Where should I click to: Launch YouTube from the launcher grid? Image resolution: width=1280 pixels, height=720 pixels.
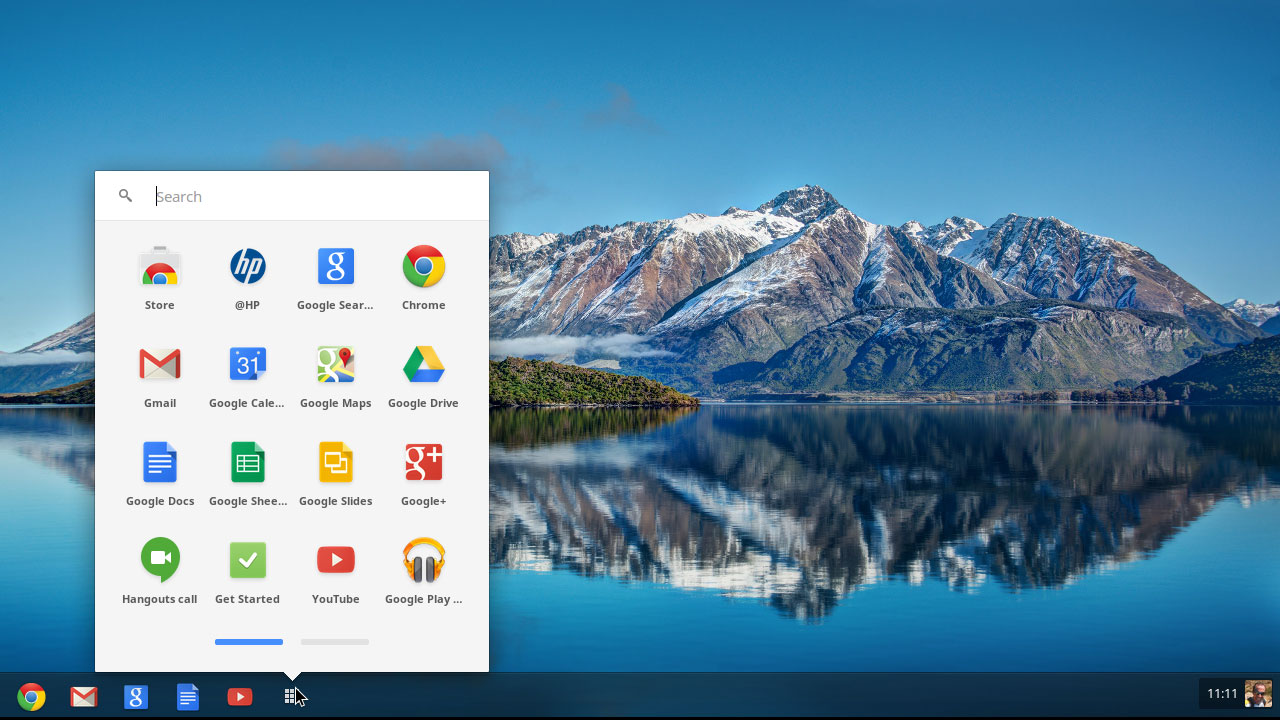tap(336, 561)
